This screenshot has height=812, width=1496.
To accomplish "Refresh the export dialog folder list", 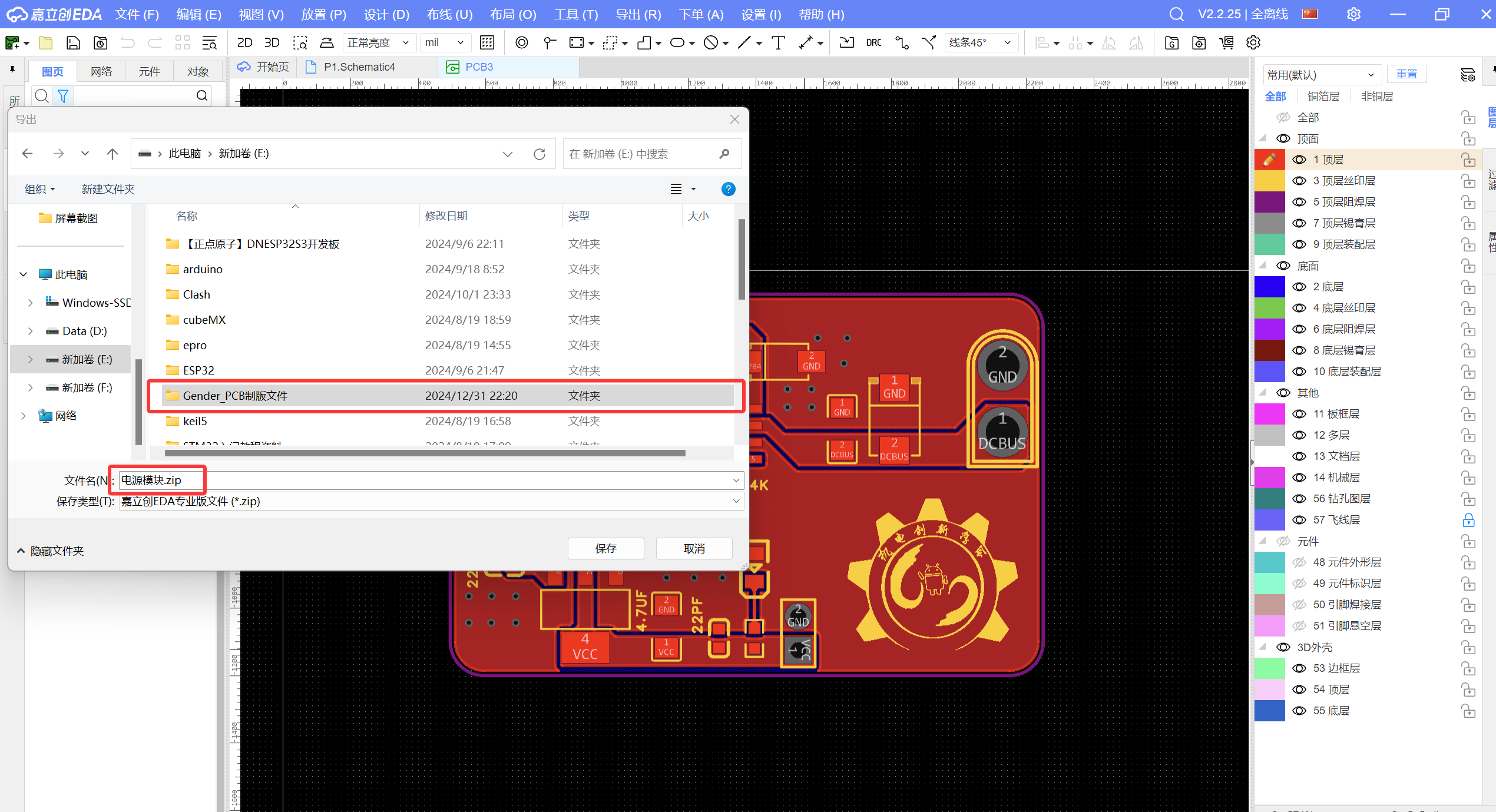I will pyautogui.click(x=539, y=154).
